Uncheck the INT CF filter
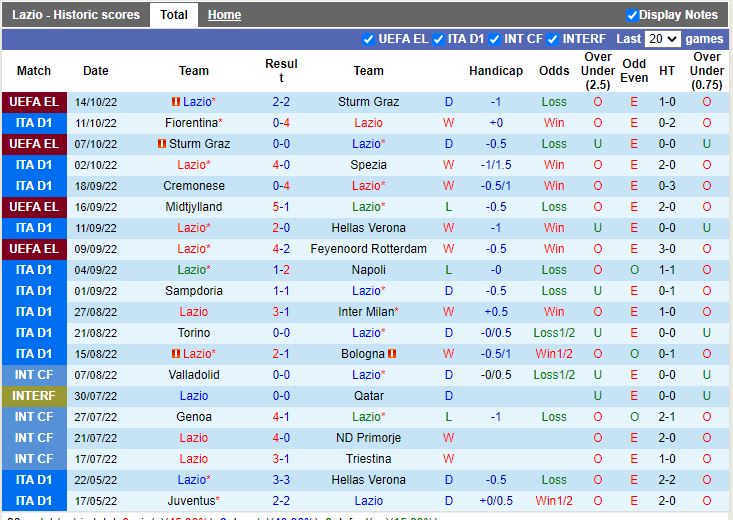 point(494,39)
